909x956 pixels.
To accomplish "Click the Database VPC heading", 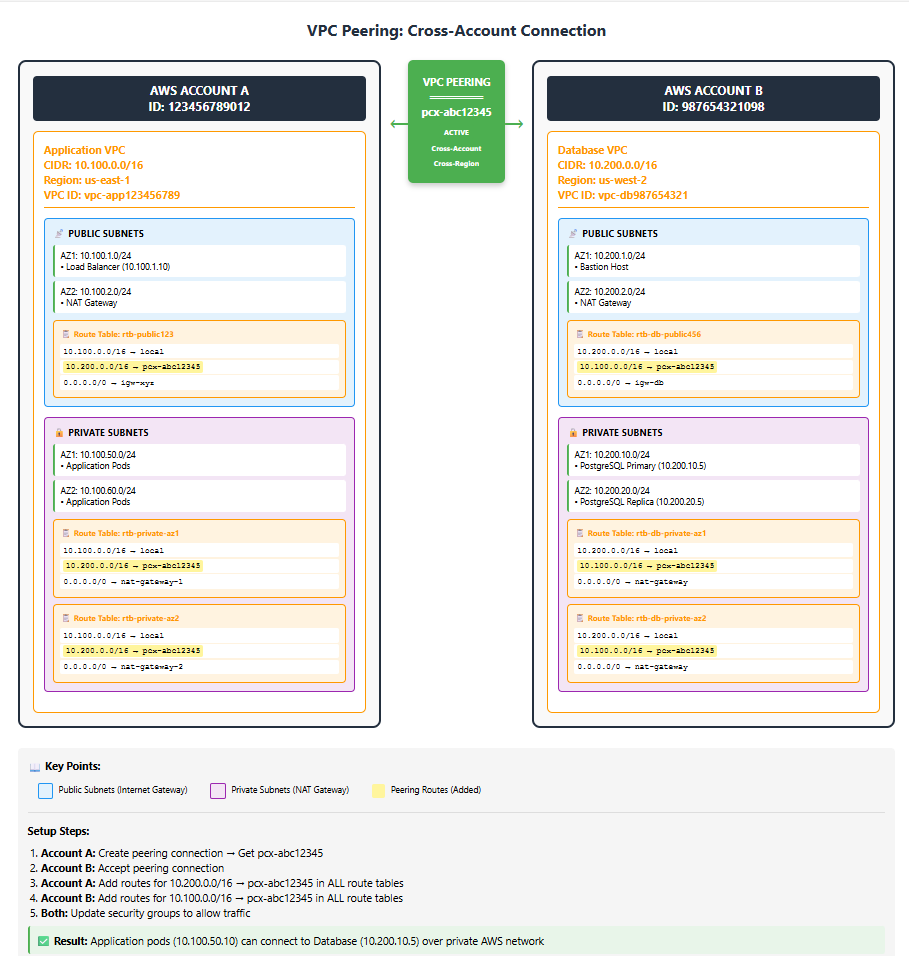I will 592,150.
